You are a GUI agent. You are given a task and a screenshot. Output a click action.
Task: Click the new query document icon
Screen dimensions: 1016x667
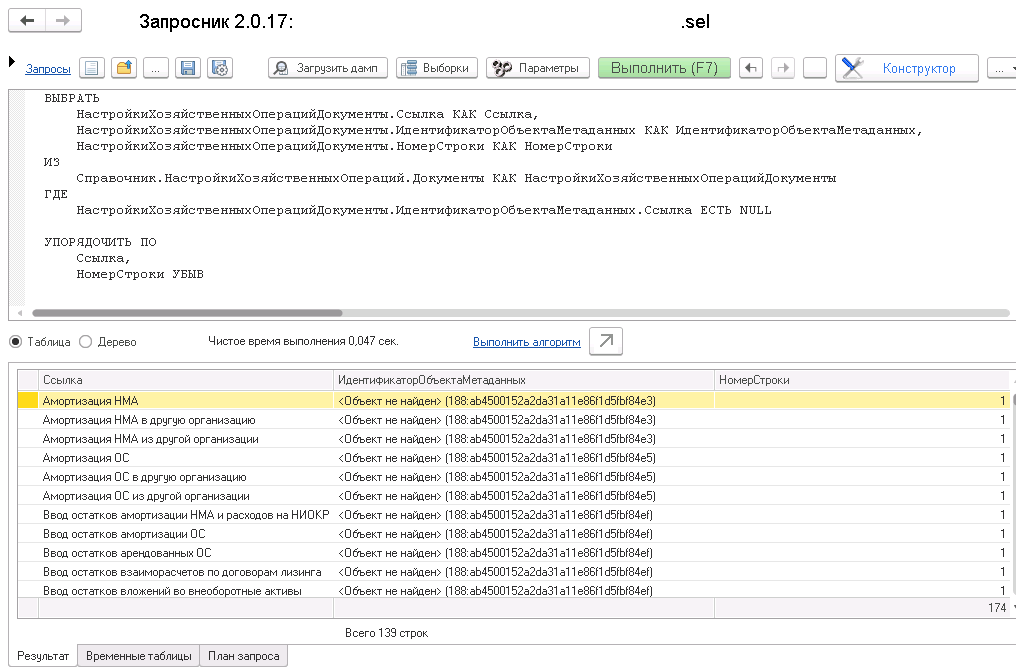tap(91, 68)
